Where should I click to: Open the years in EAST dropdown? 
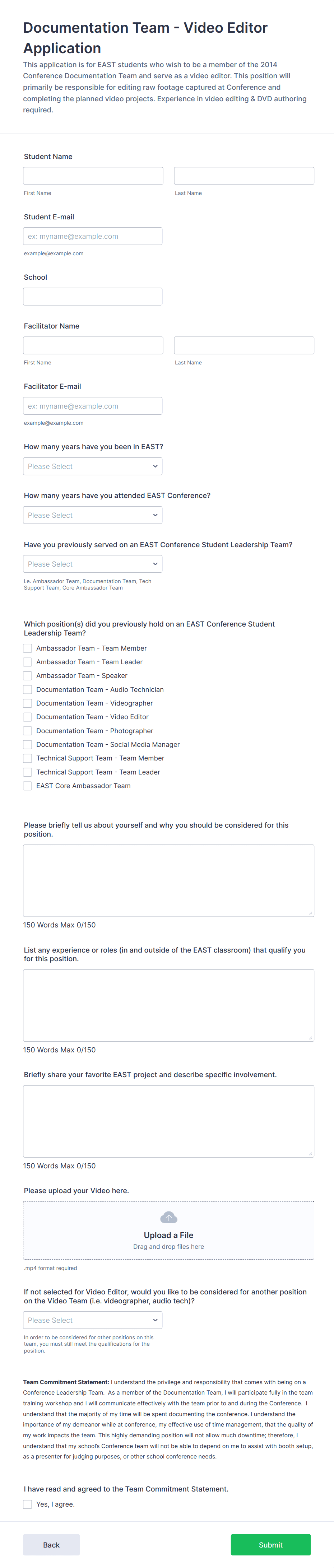(92, 466)
